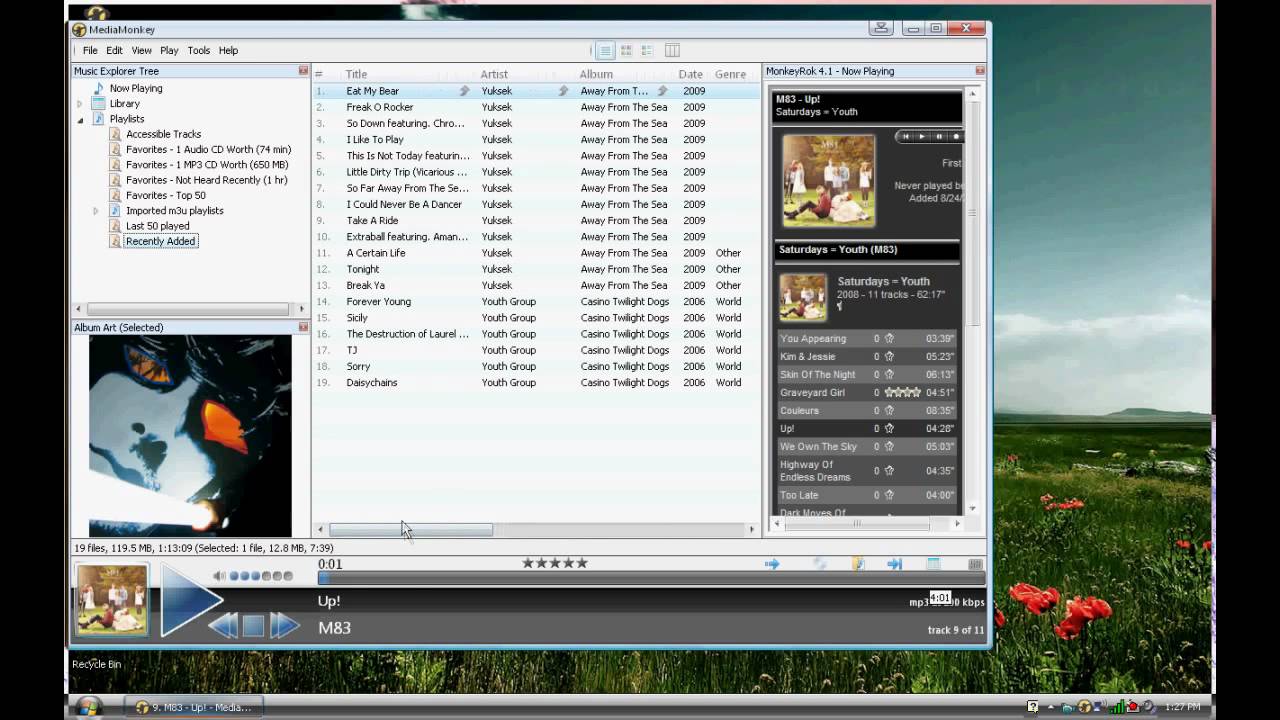This screenshot has height=720, width=1280.
Task: Click MonkeyRok play mini button
Action: pyautogui.click(x=922, y=136)
